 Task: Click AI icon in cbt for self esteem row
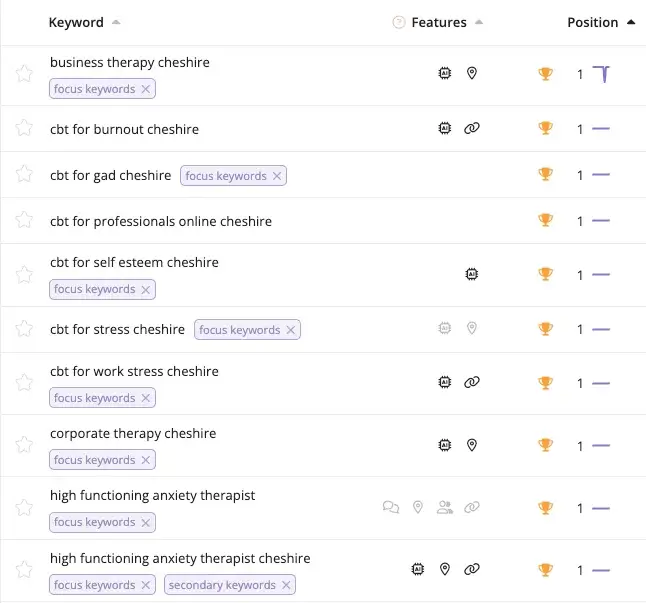472,274
